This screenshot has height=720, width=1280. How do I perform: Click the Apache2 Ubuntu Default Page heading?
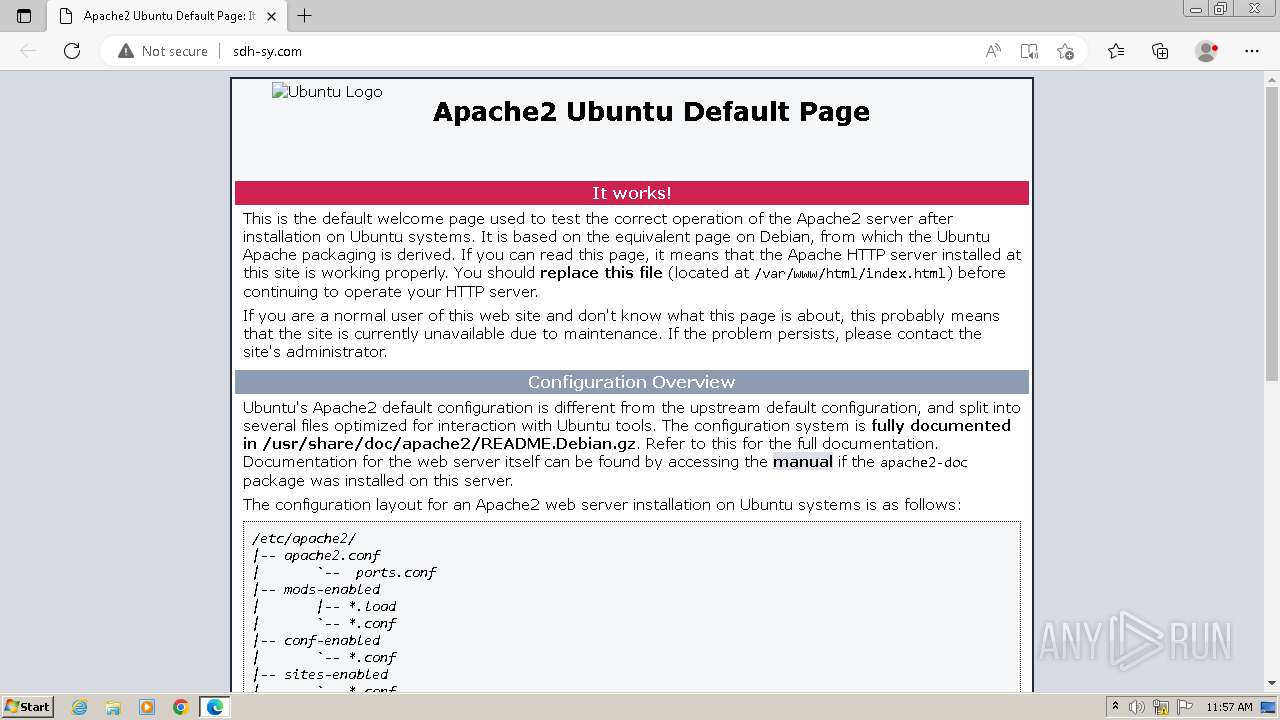click(x=651, y=111)
